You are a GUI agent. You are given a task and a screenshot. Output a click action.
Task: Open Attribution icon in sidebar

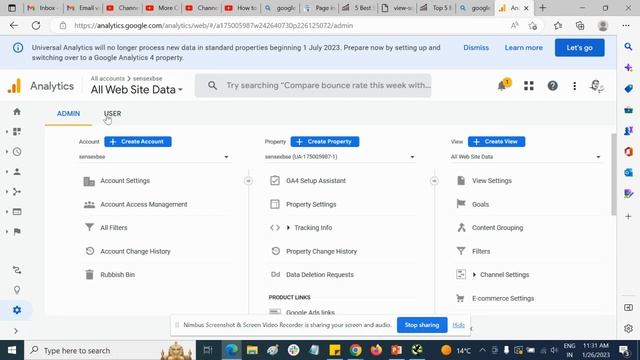click(x=17, y=270)
